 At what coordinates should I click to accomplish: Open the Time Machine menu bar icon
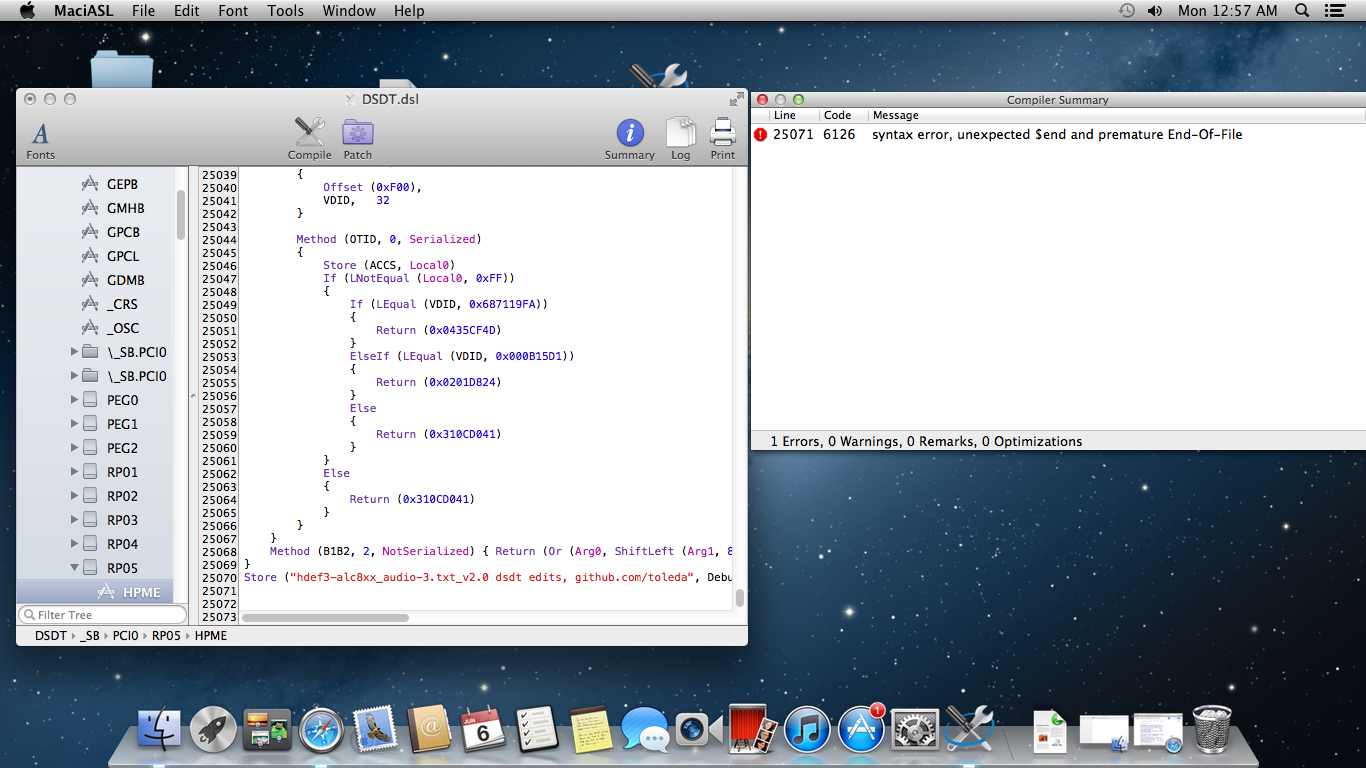click(1127, 11)
